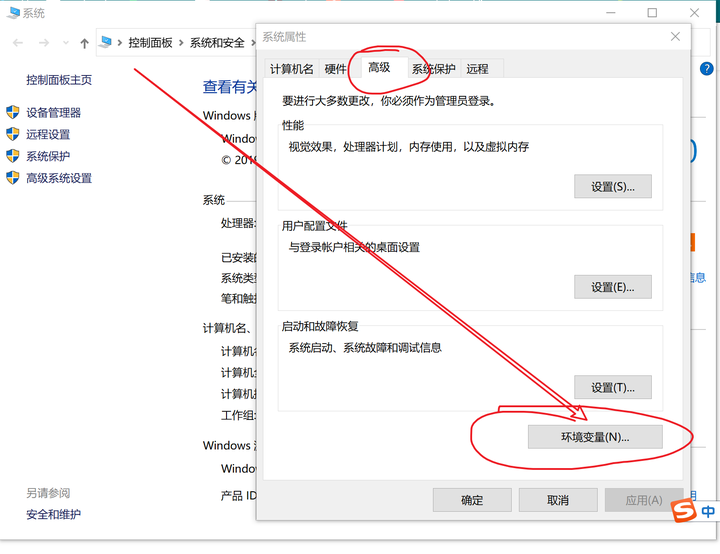The height and width of the screenshot is (554, 720).
Task: Switch to the 高级 tab
Action: tap(379, 68)
